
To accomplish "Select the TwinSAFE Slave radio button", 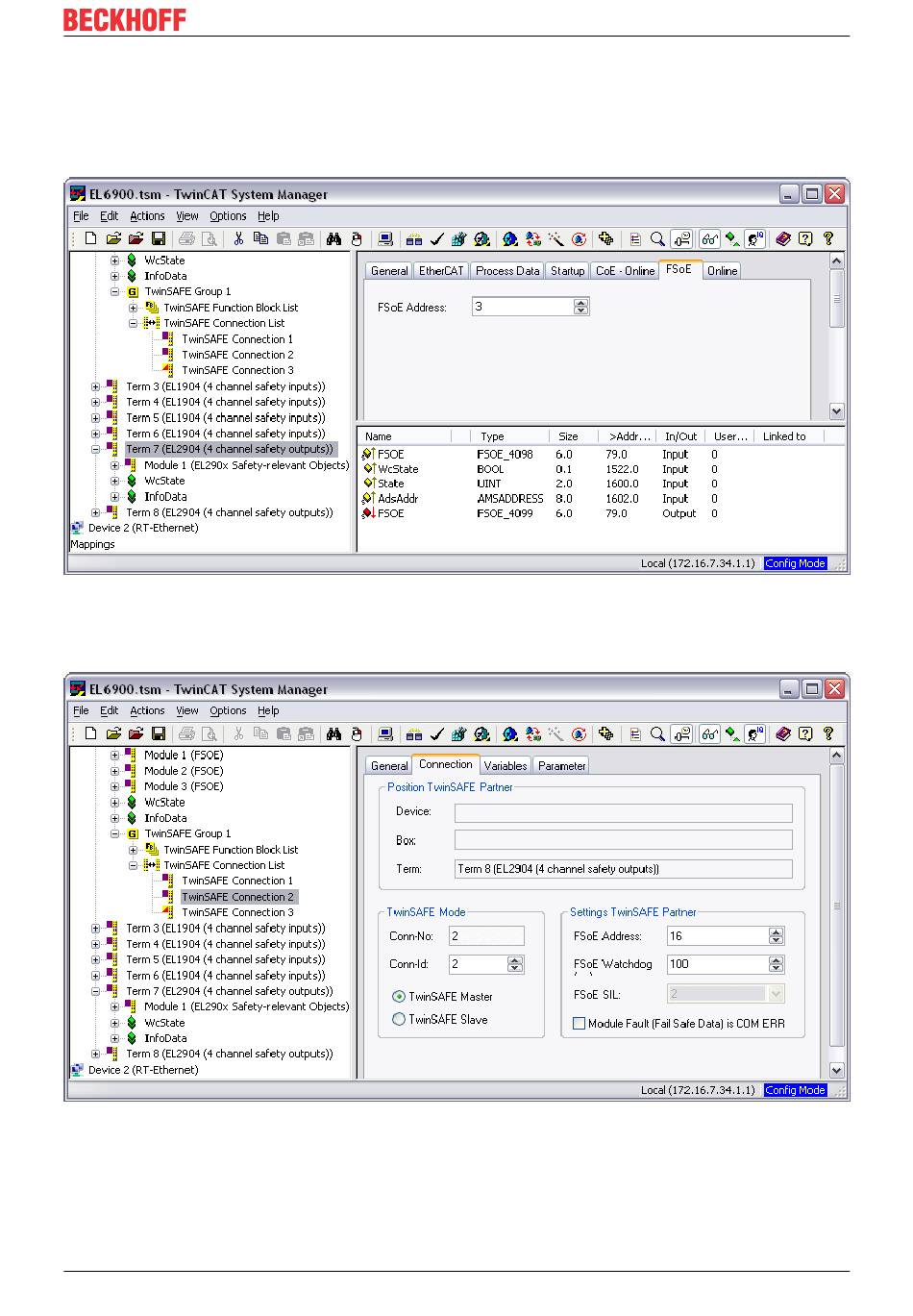I will pos(399,1020).
